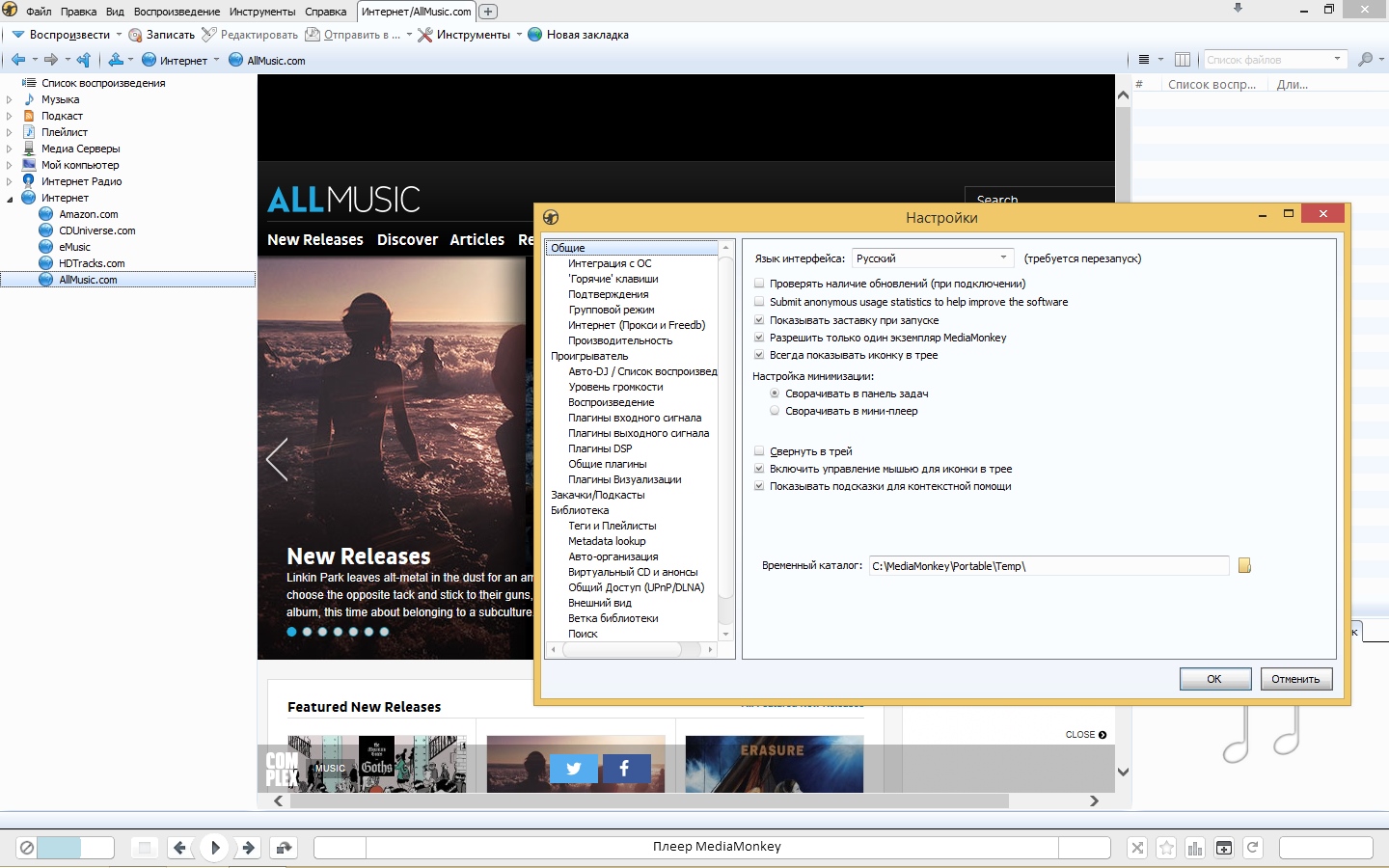Toggle Всегда показывать иконку в трее

tap(759, 355)
